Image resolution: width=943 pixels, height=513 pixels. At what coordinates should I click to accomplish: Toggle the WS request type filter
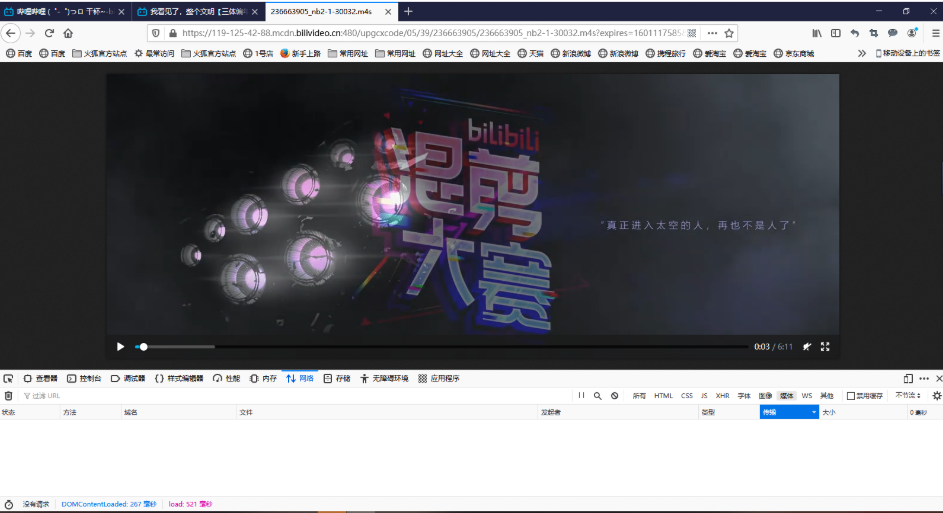(806, 396)
